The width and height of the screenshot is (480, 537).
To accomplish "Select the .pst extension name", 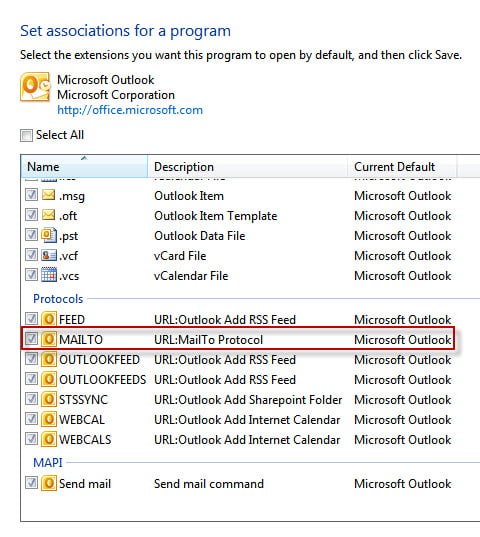I will [x=68, y=236].
